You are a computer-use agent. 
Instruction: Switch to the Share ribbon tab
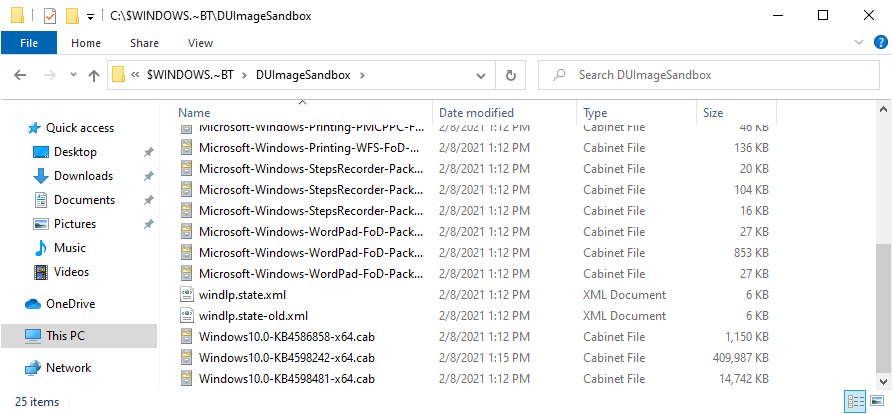point(144,43)
